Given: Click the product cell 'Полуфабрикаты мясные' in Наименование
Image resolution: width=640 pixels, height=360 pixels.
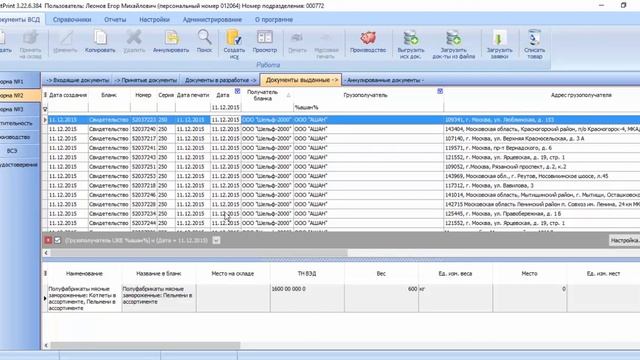Looking at the screenshot, I should pyautogui.click(x=84, y=298).
